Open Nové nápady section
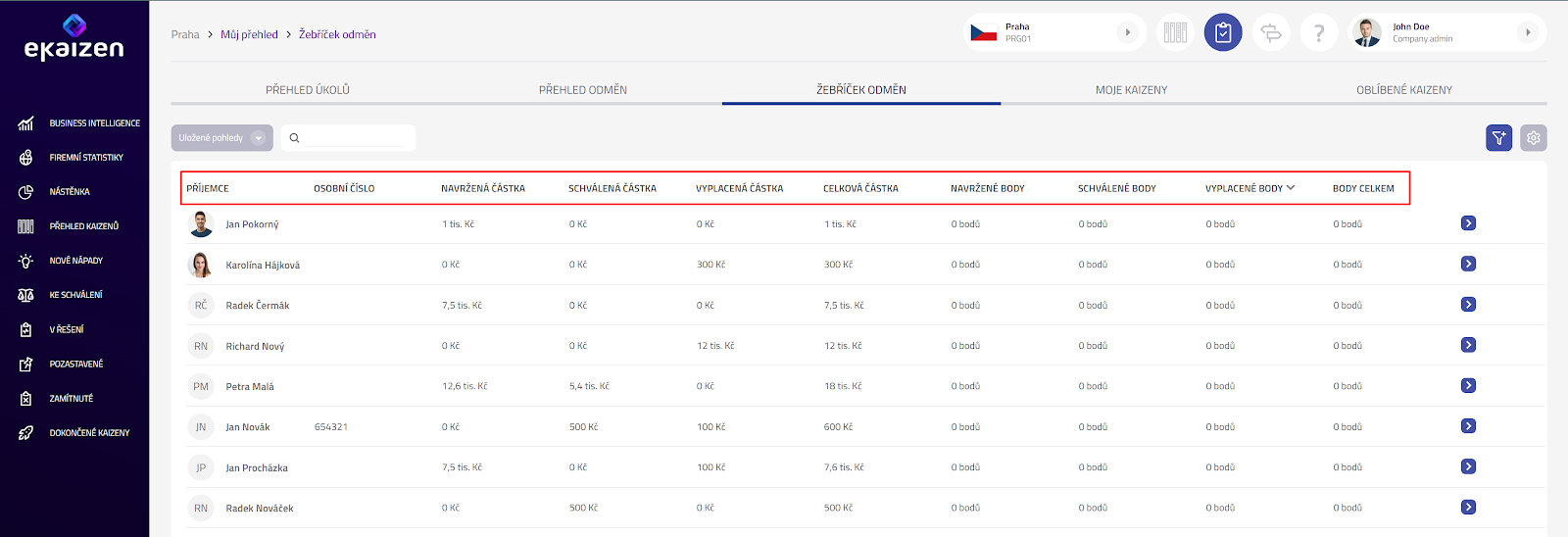The image size is (1568, 537). [75, 261]
